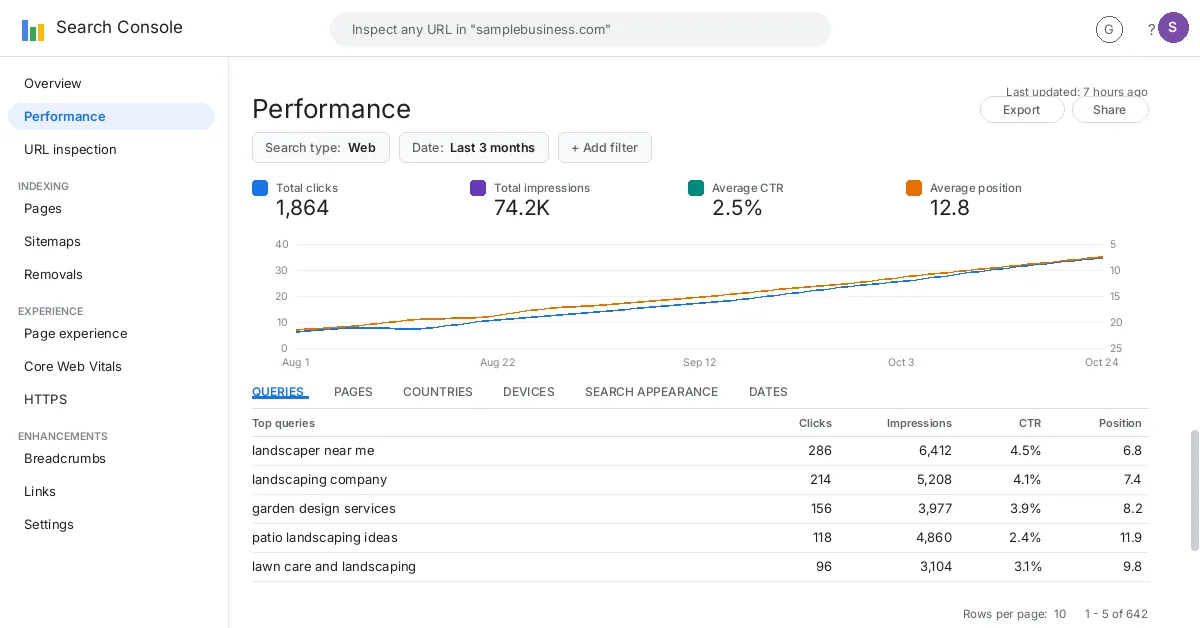Click the Export button
This screenshot has height=628, width=1200.
(x=1022, y=110)
